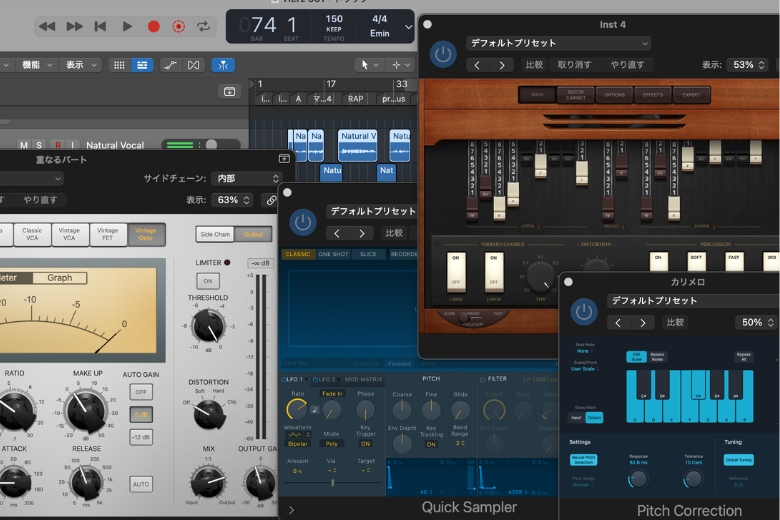Toggle the automation curve icon
This screenshot has height=520, width=780.
[x=171, y=65]
